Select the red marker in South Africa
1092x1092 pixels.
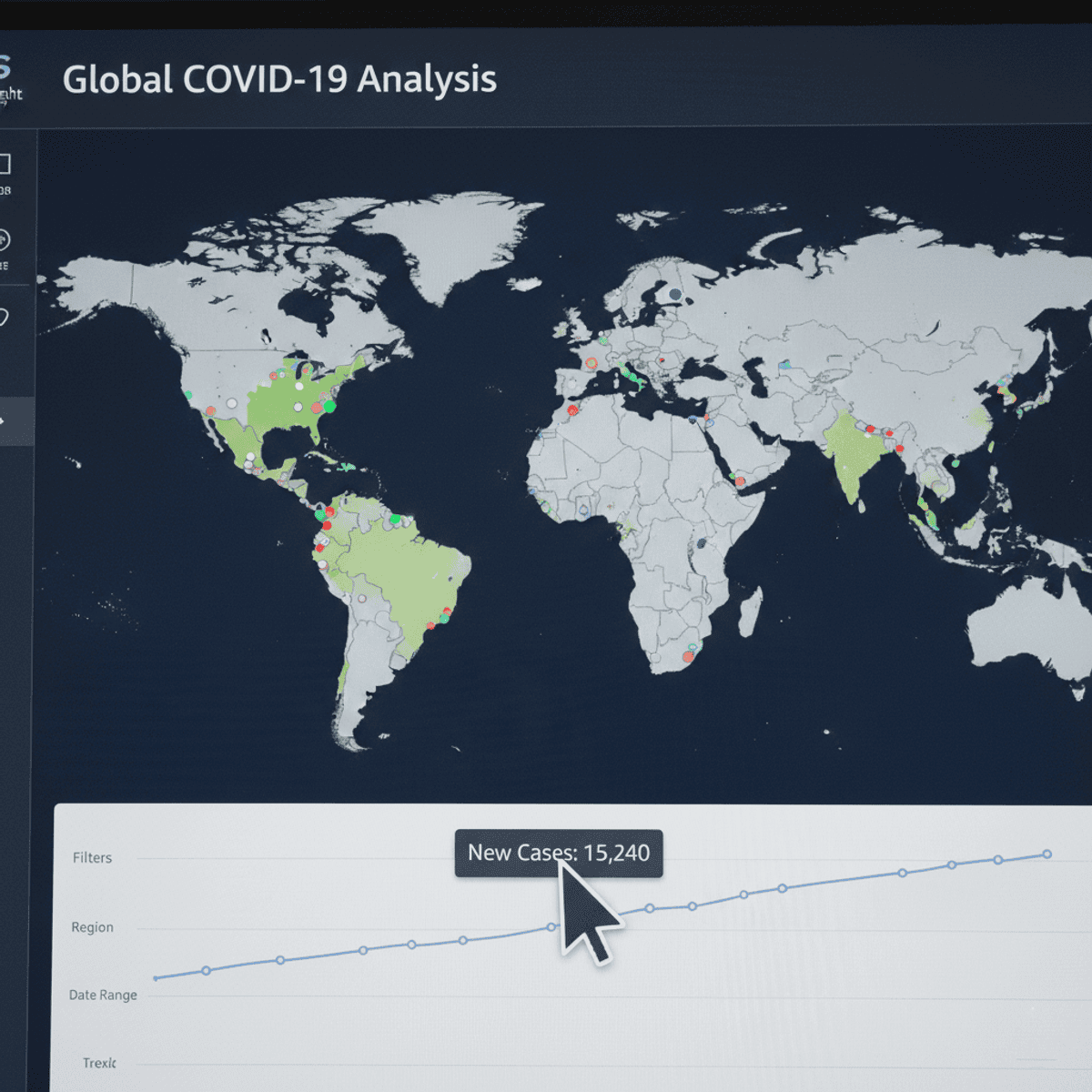pyautogui.click(x=689, y=656)
